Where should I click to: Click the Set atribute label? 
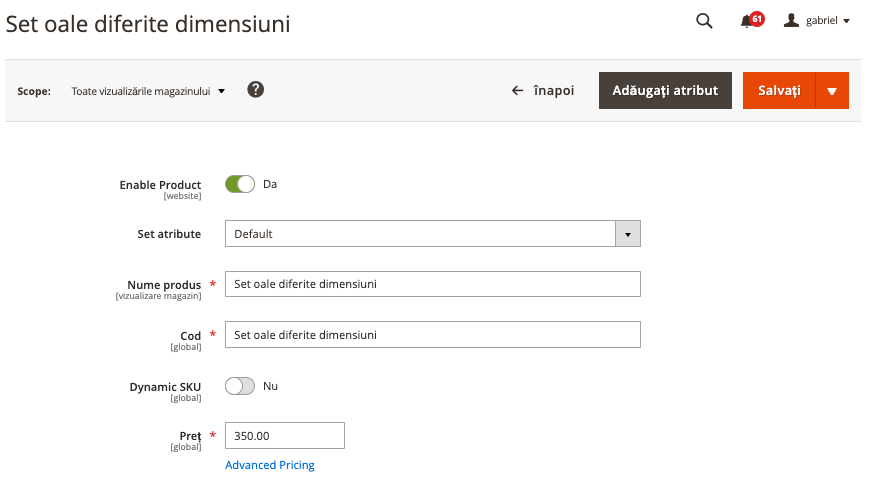point(169,234)
